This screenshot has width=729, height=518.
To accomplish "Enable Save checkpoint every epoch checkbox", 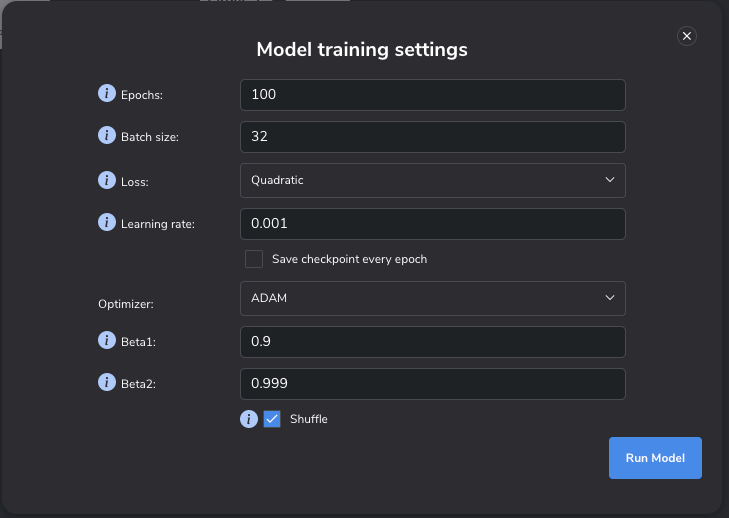I will (x=254, y=259).
